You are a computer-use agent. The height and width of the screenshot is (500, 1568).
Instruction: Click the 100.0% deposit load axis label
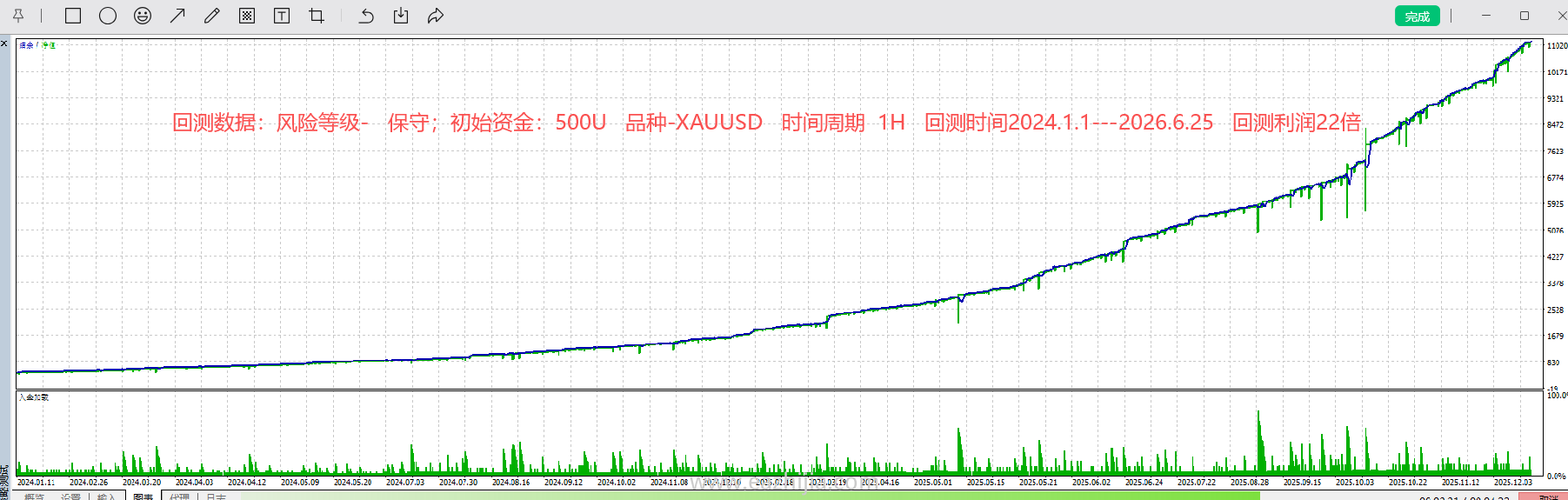click(x=1557, y=396)
